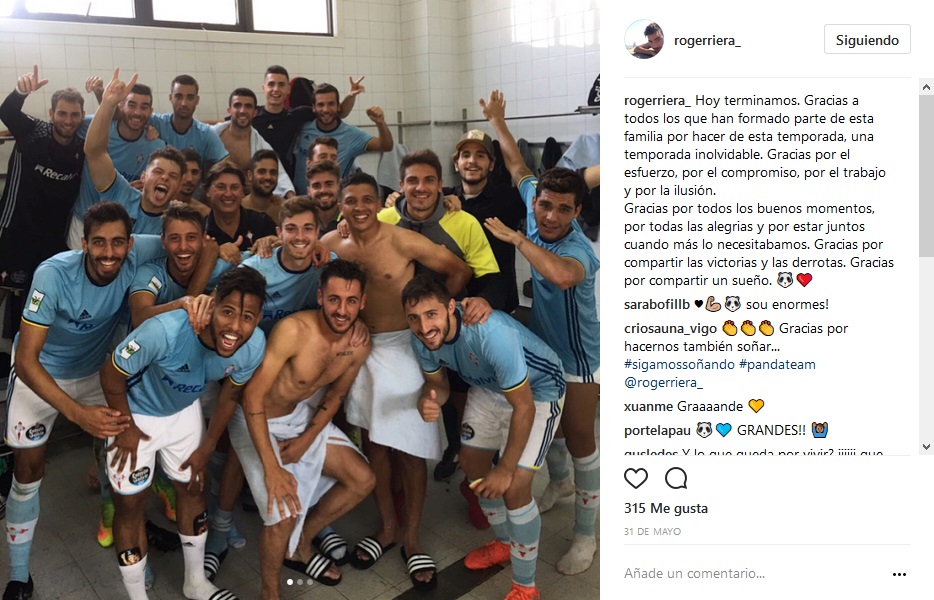
Task: Like the post with the heart icon
Action: point(636,478)
